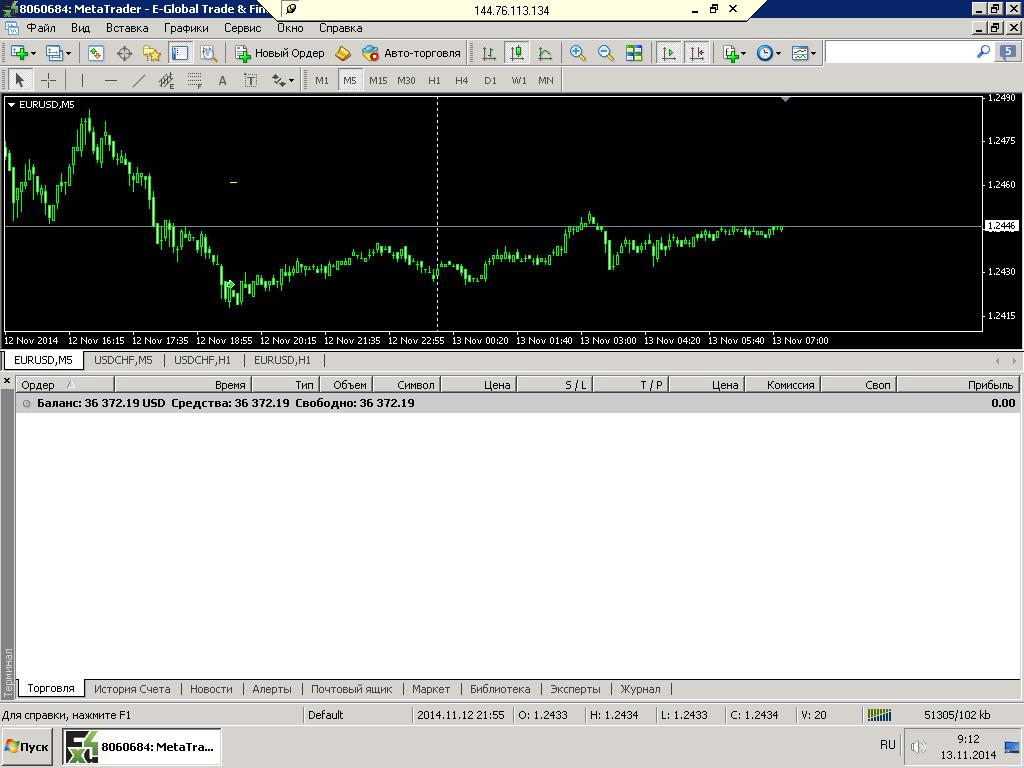Switch to the USDCHF,H1 chart tab
1024x768 pixels.
point(202,360)
